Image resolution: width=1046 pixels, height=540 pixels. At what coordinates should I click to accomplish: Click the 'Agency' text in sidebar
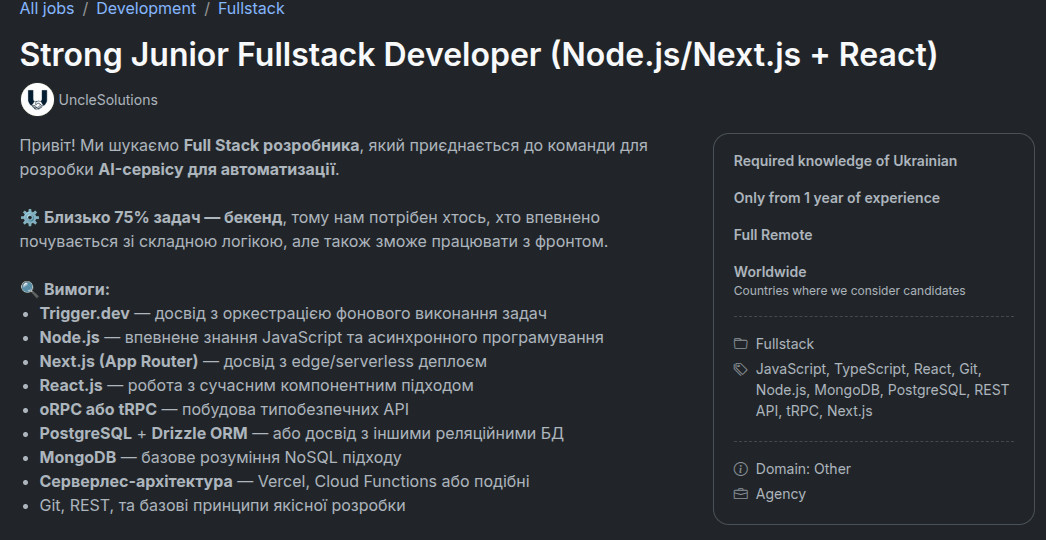click(780, 495)
